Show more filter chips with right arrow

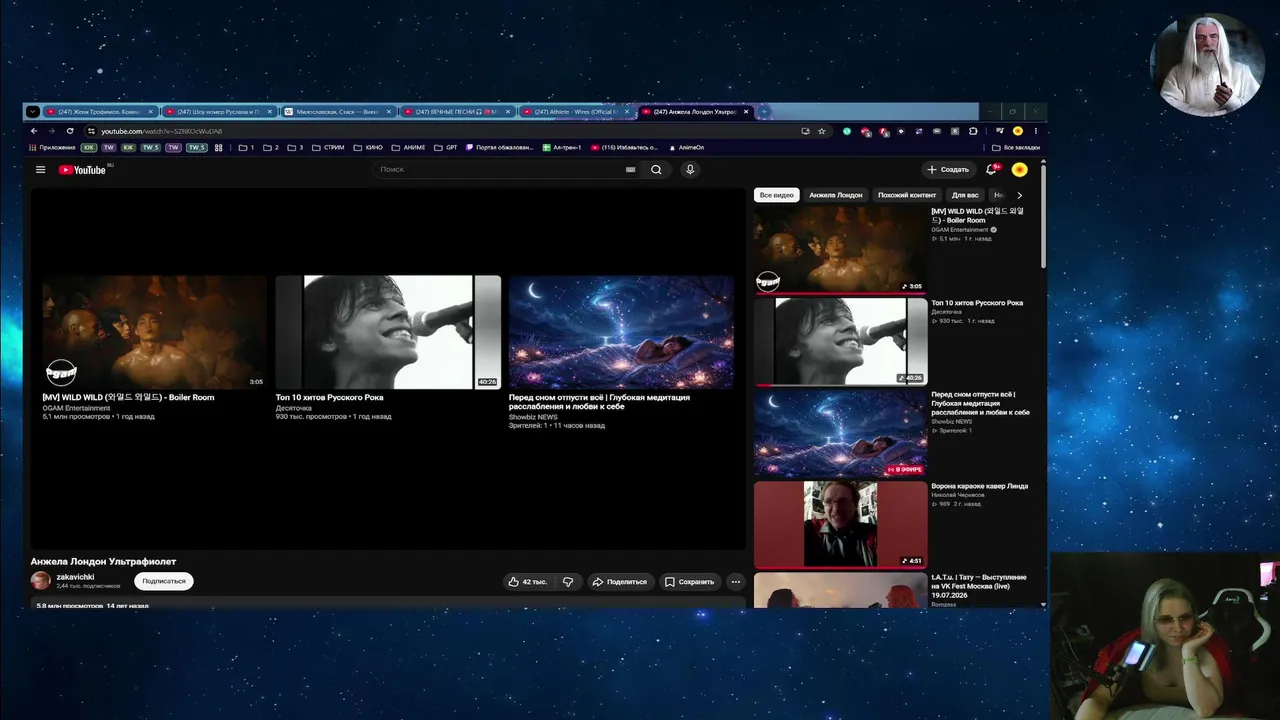pos(1019,195)
